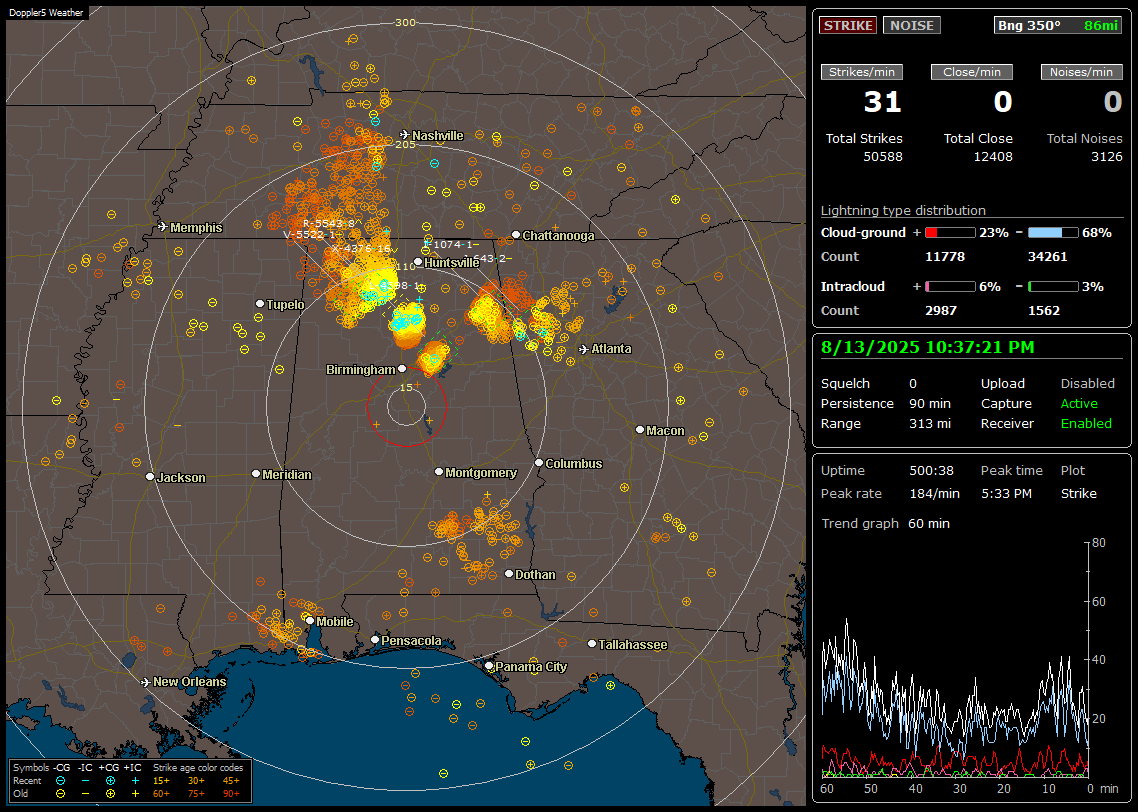
Task: Click the Dothan city marker
Action: pos(509,573)
